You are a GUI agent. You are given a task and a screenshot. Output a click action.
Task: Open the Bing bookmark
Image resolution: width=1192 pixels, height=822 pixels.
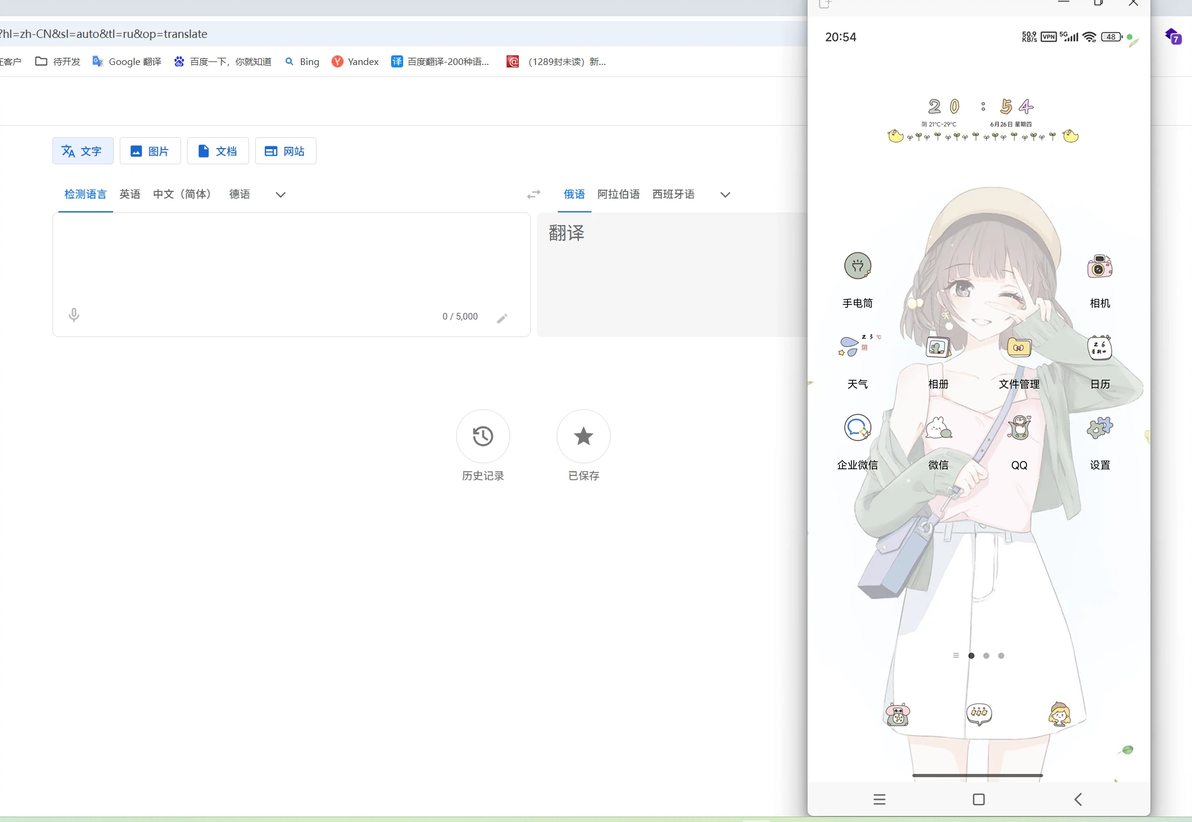[302, 62]
